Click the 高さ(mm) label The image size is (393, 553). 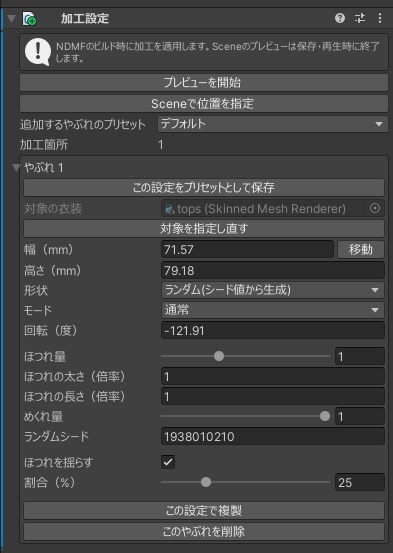53,271
